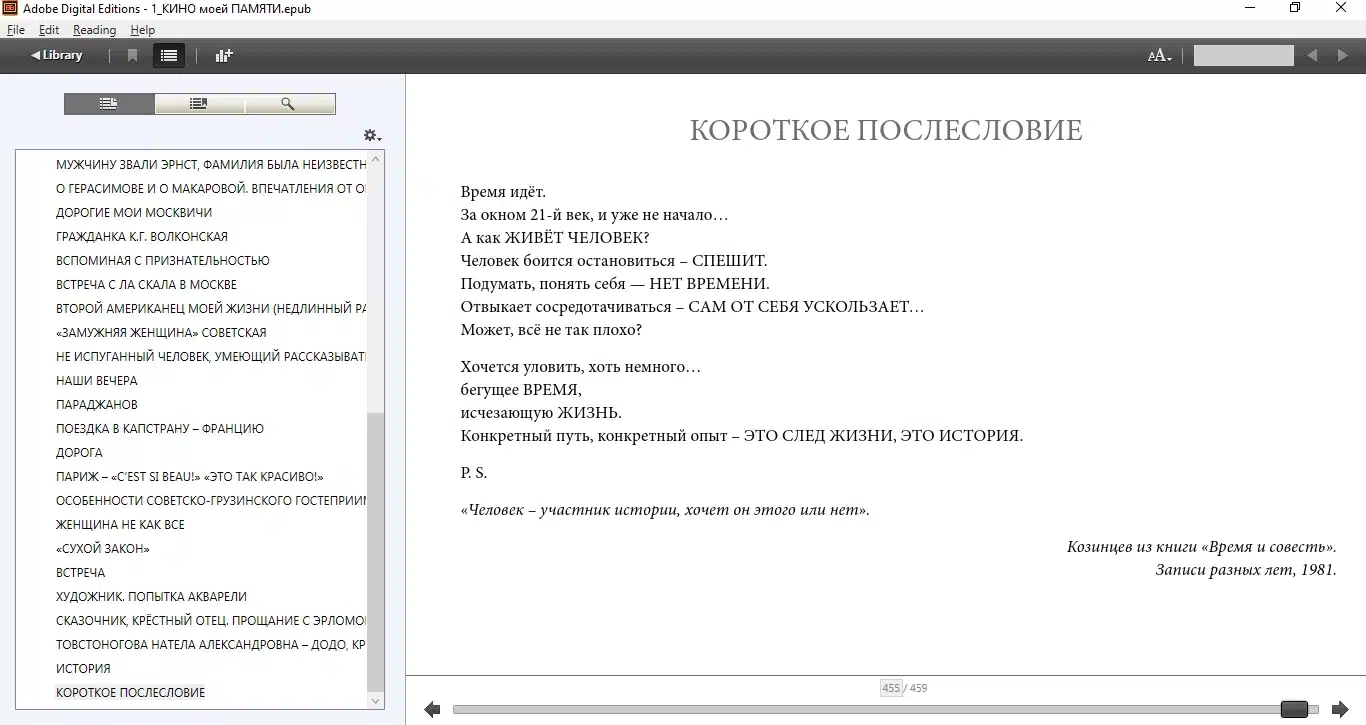Open chapter ОСОБЕННОСТИ СОВЕТСКО-ГРУЗИНСКОГО
The height and width of the screenshot is (725, 1366).
point(211,500)
